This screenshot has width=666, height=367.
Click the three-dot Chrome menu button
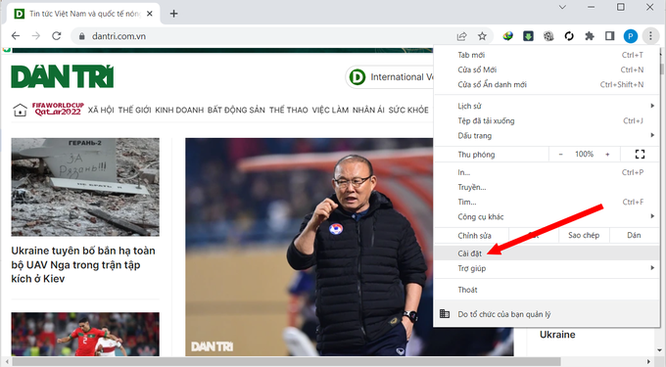point(650,36)
